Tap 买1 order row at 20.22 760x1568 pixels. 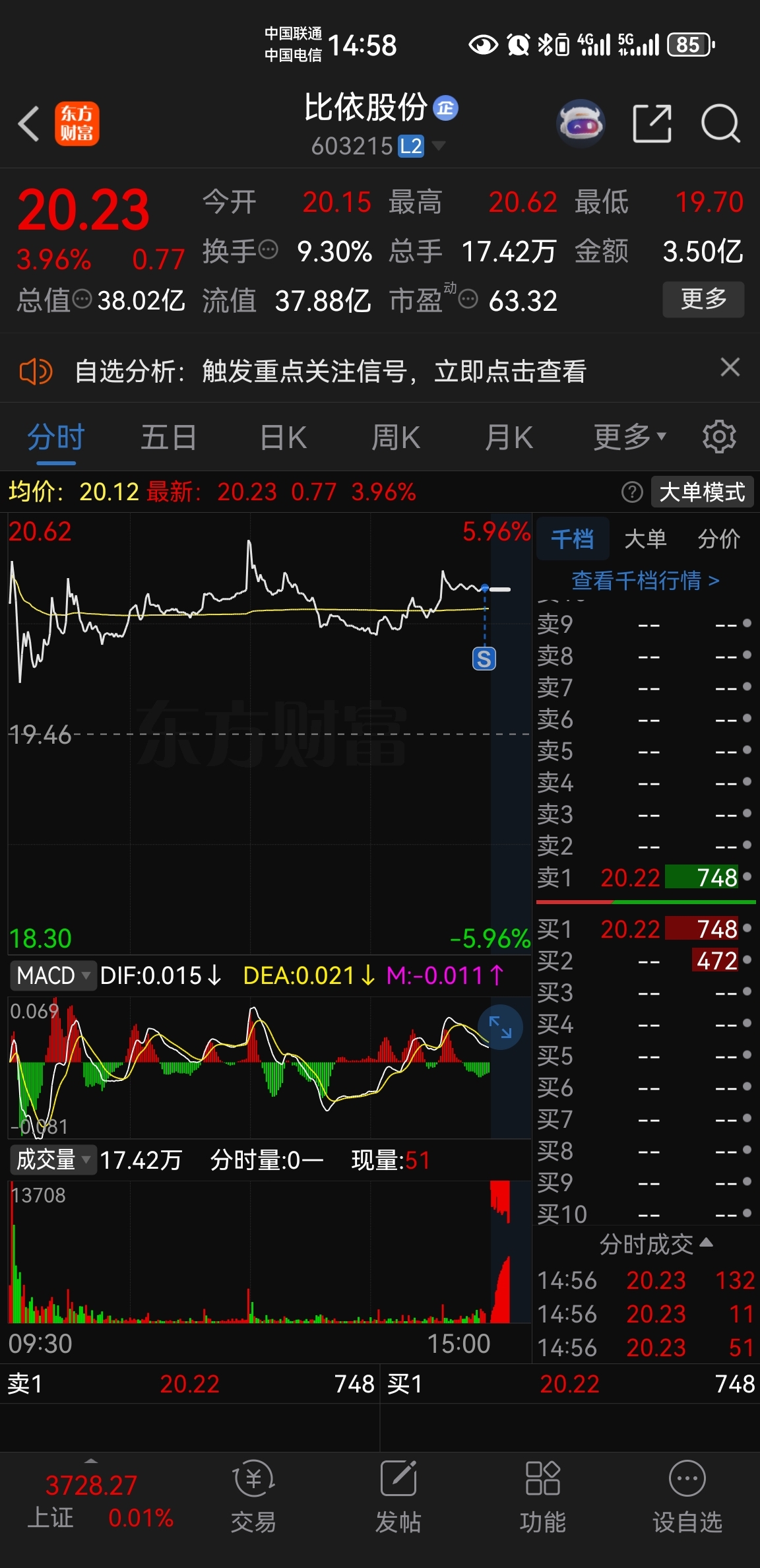[645, 929]
